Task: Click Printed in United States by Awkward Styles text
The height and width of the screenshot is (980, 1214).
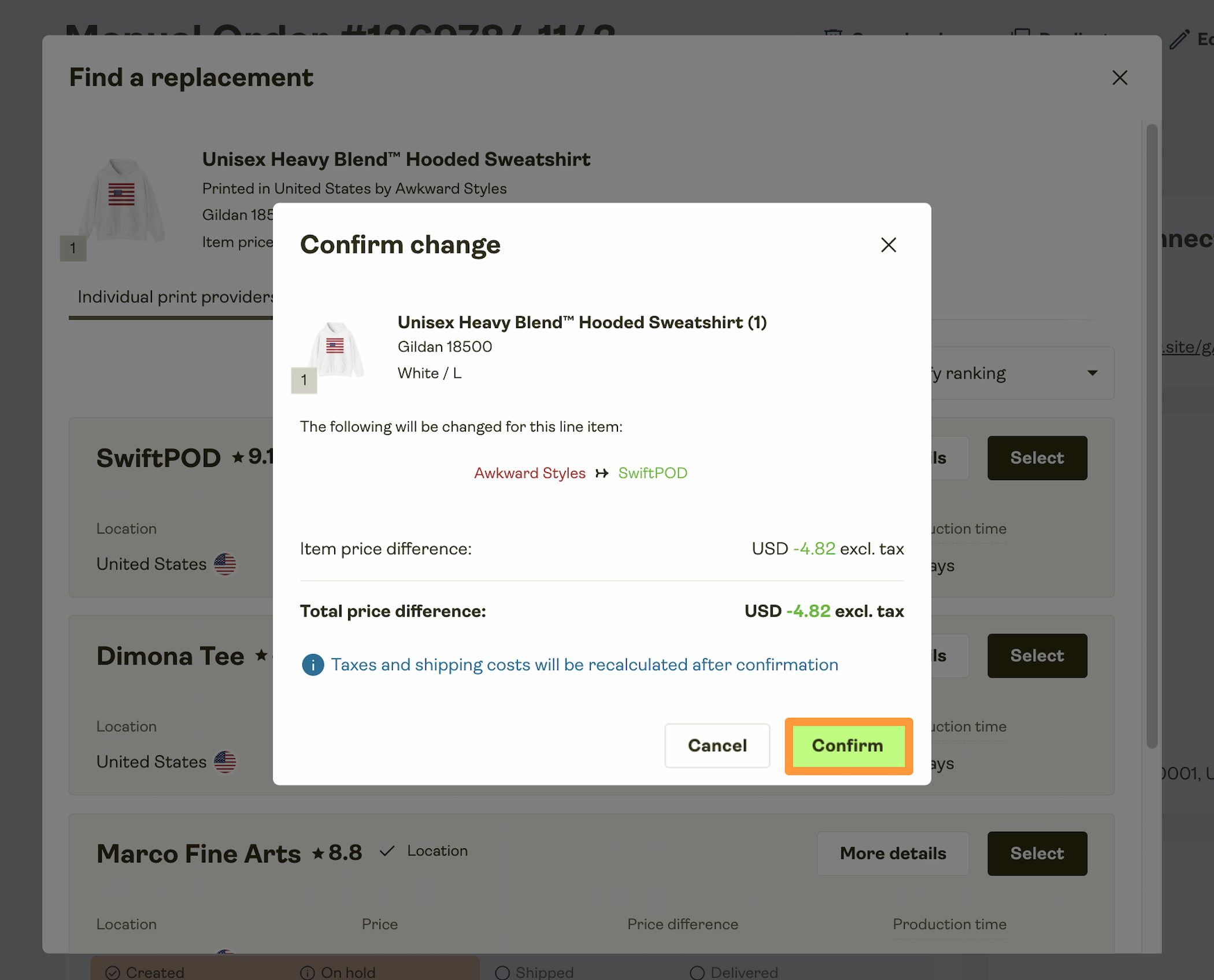Action: point(354,188)
